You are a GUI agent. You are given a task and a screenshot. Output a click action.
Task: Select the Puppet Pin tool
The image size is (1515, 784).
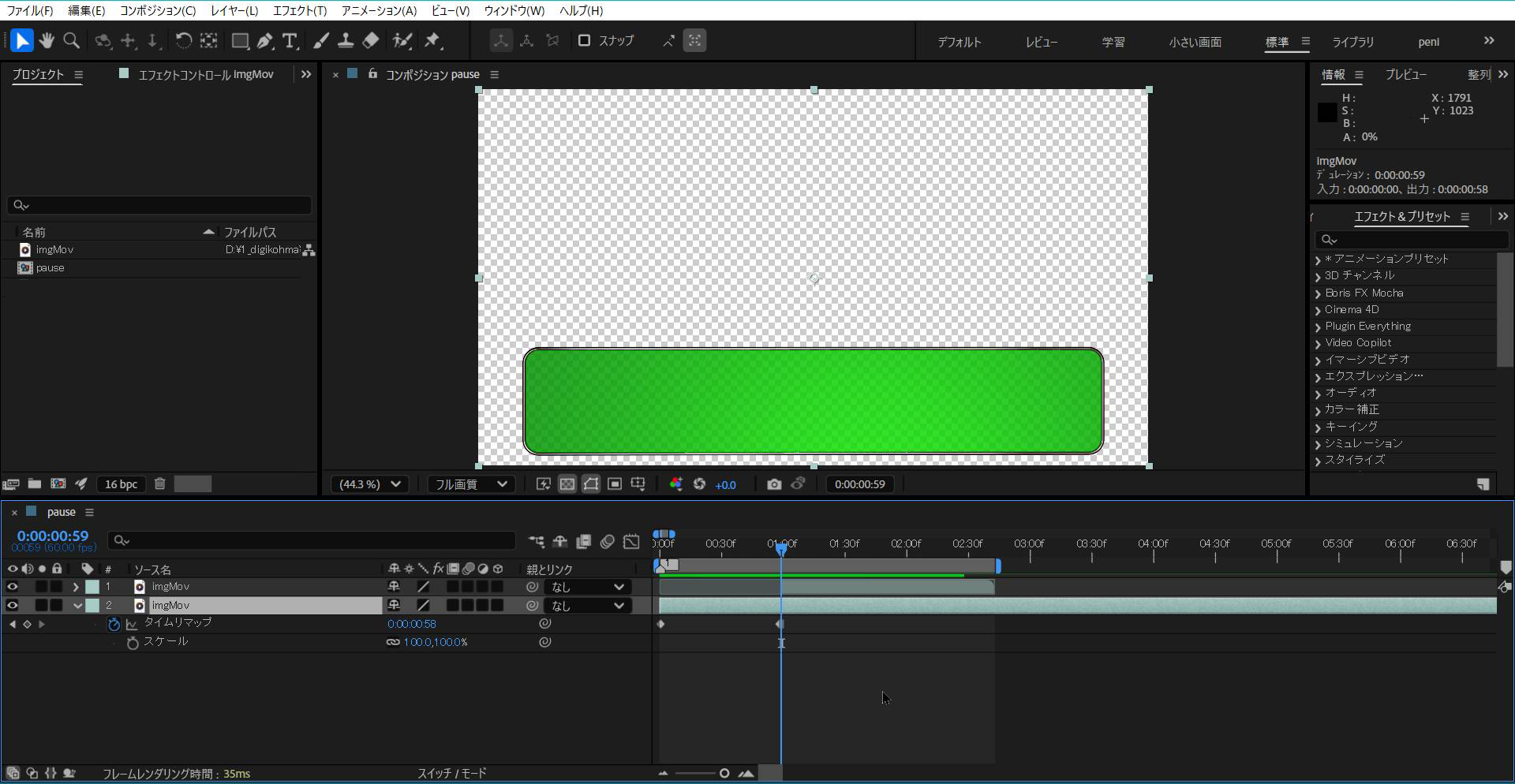[x=432, y=40]
